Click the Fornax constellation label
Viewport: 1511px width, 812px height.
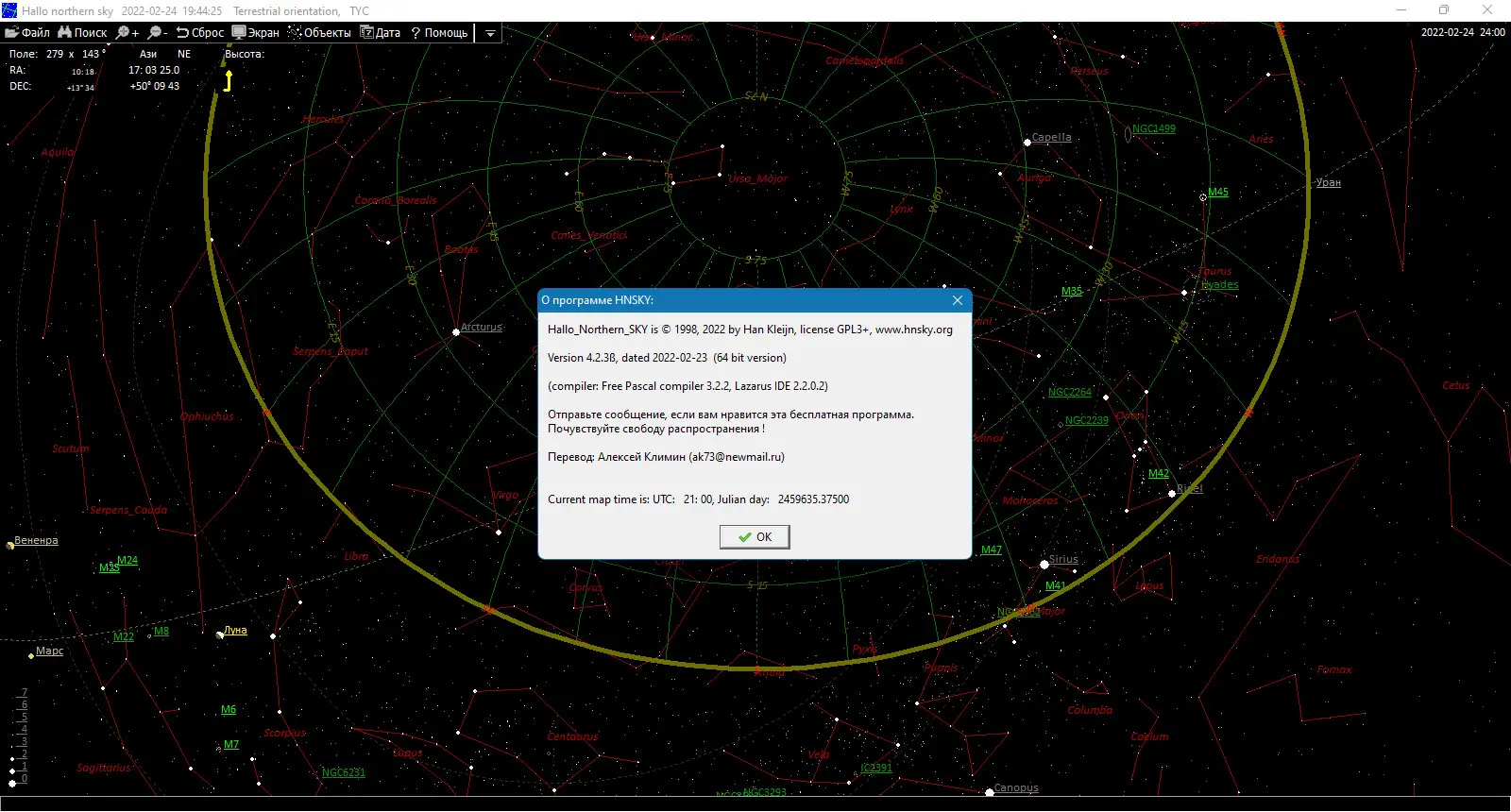click(1334, 670)
